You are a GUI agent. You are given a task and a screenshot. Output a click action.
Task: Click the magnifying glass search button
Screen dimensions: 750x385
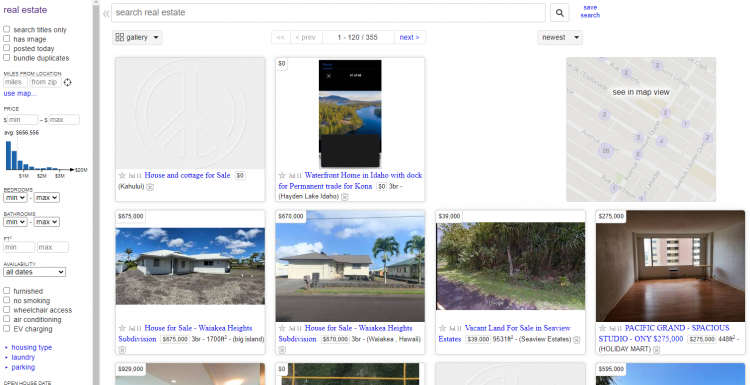[x=560, y=13]
